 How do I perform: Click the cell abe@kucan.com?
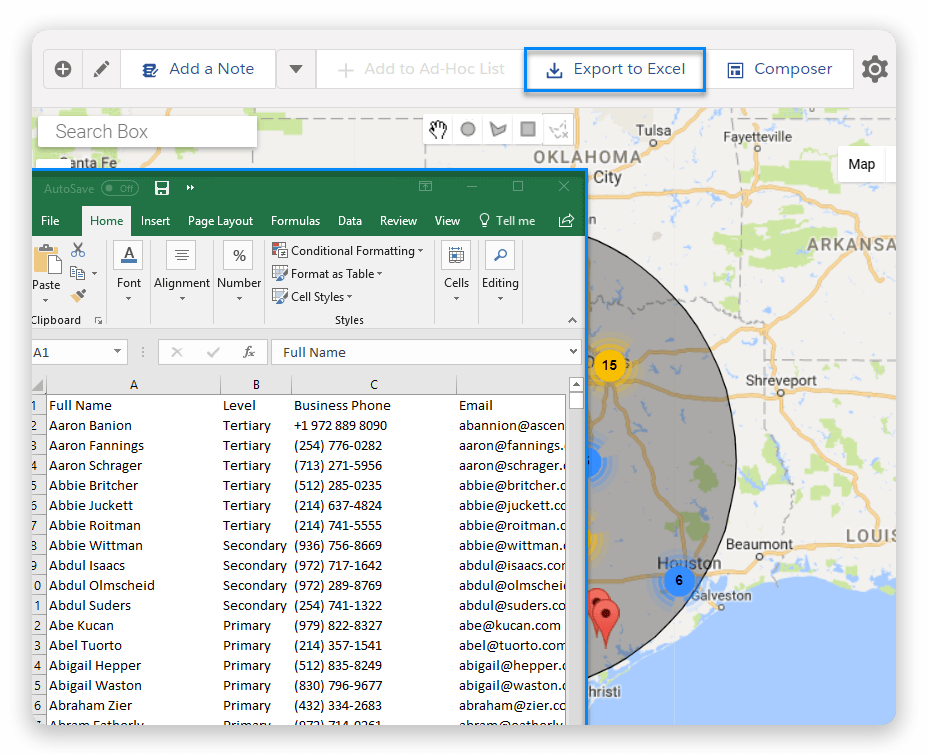[511, 626]
